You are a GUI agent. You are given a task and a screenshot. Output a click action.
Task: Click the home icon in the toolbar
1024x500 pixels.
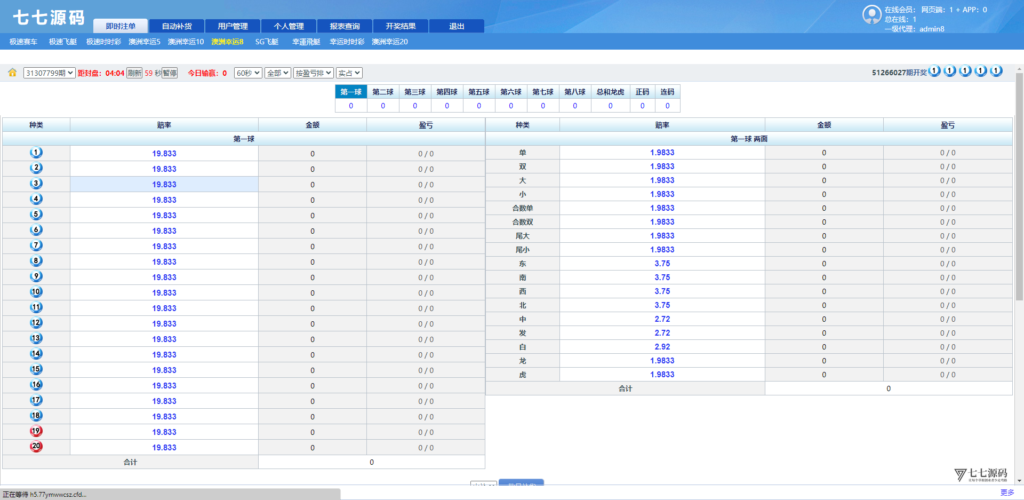click(x=12, y=73)
